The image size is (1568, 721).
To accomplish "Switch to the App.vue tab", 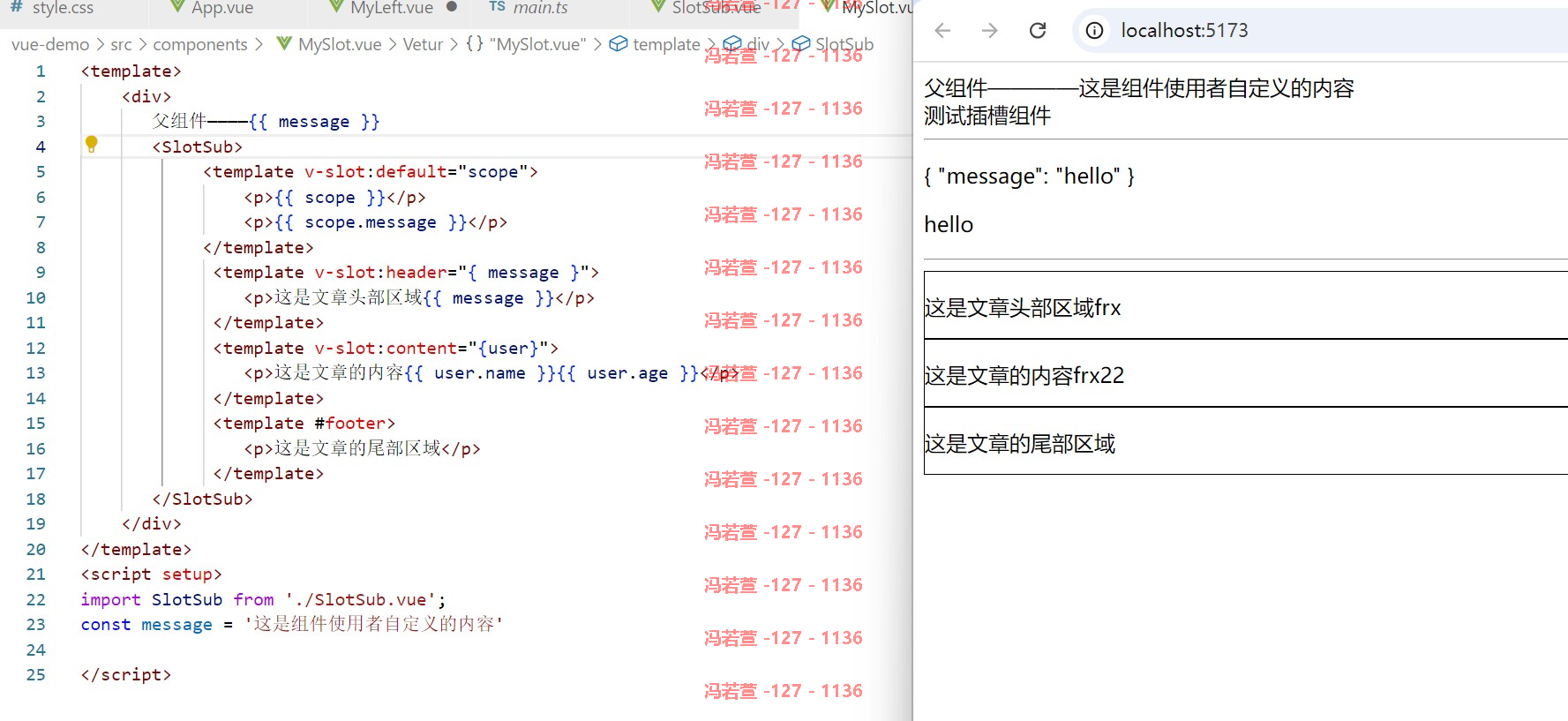I will tap(222, 8).
